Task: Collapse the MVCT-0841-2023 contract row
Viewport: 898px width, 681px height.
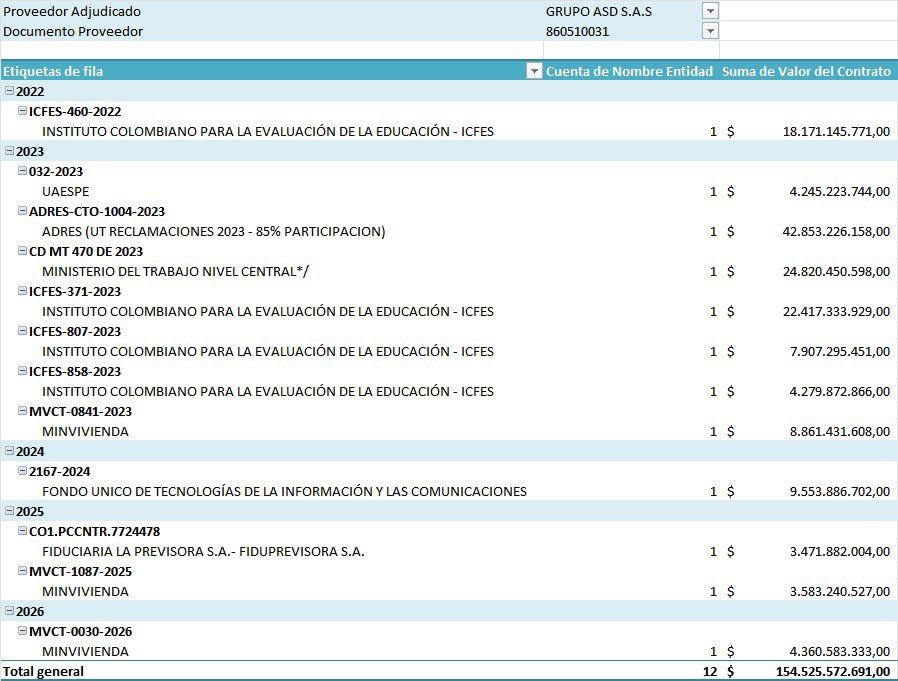Action: tap(22, 411)
